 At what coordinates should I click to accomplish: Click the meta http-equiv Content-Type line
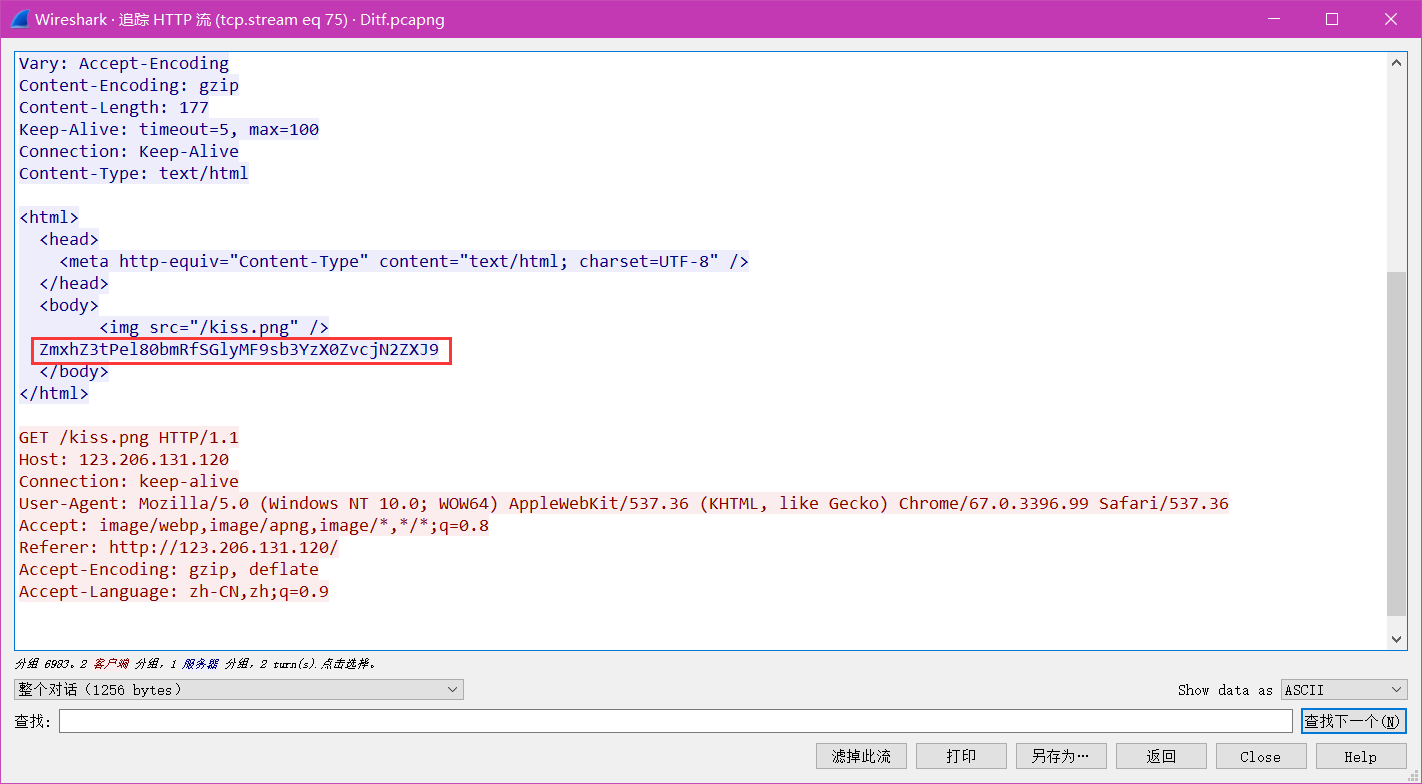(x=404, y=261)
